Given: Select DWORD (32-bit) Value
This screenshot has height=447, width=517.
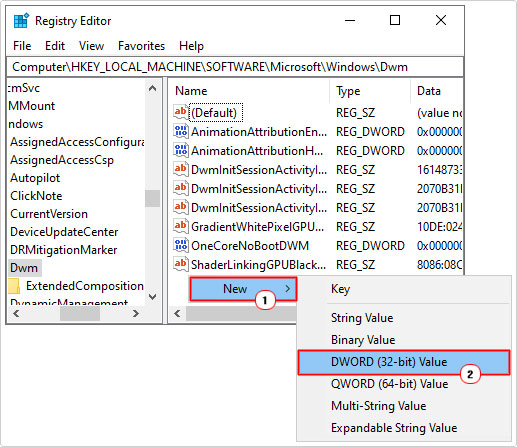Looking at the screenshot, I should pos(403,362).
